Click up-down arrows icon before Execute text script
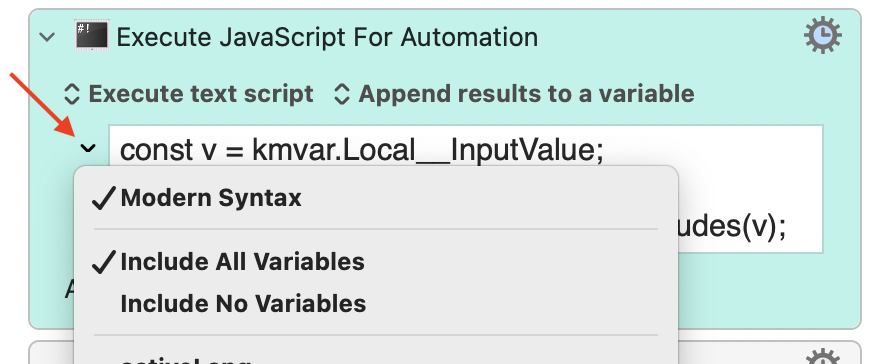Viewport: 878px width, 364px height. click(x=72, y=94)
